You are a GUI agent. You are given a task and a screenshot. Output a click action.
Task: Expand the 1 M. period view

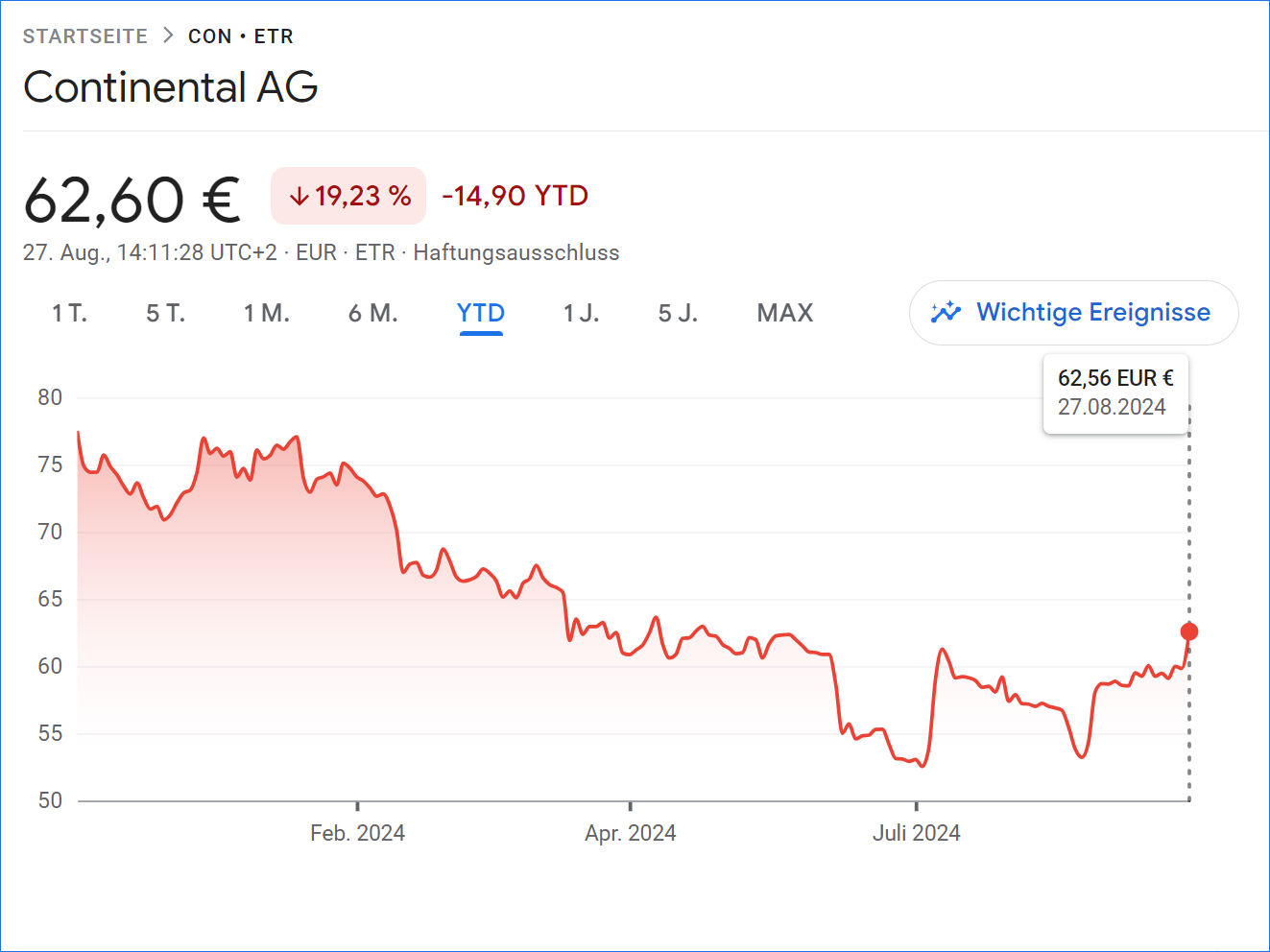pos(267,313)
